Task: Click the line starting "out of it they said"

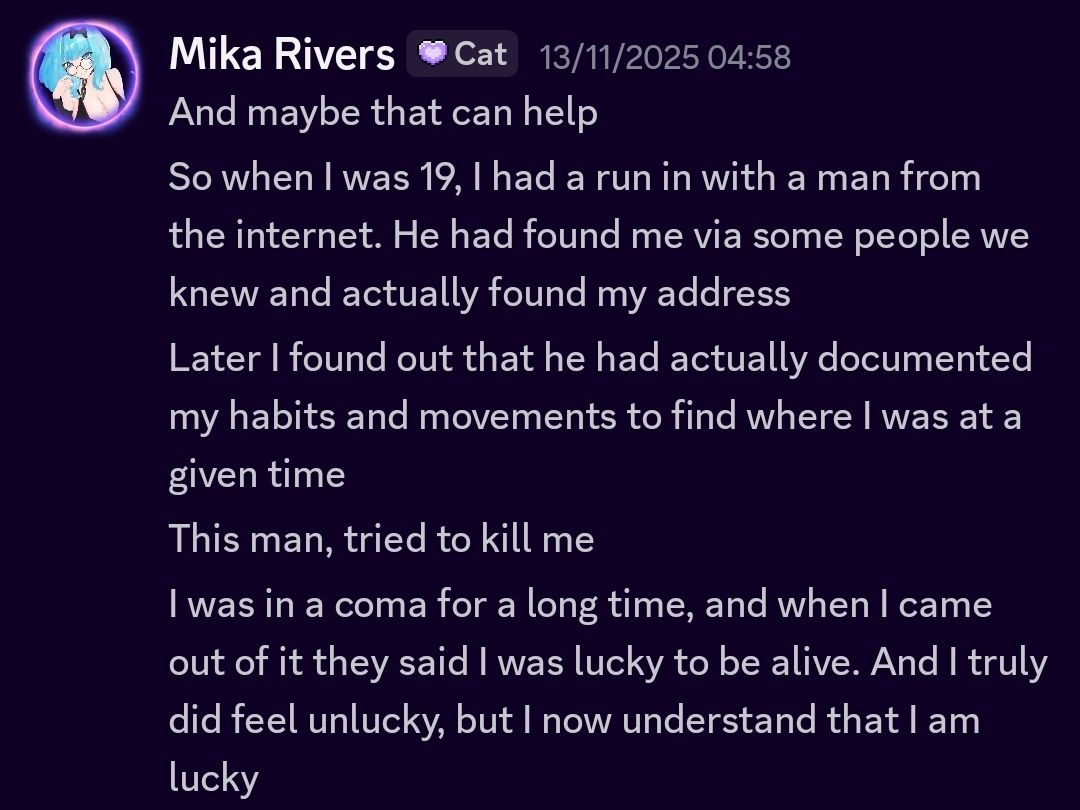Action: point(607,662)
